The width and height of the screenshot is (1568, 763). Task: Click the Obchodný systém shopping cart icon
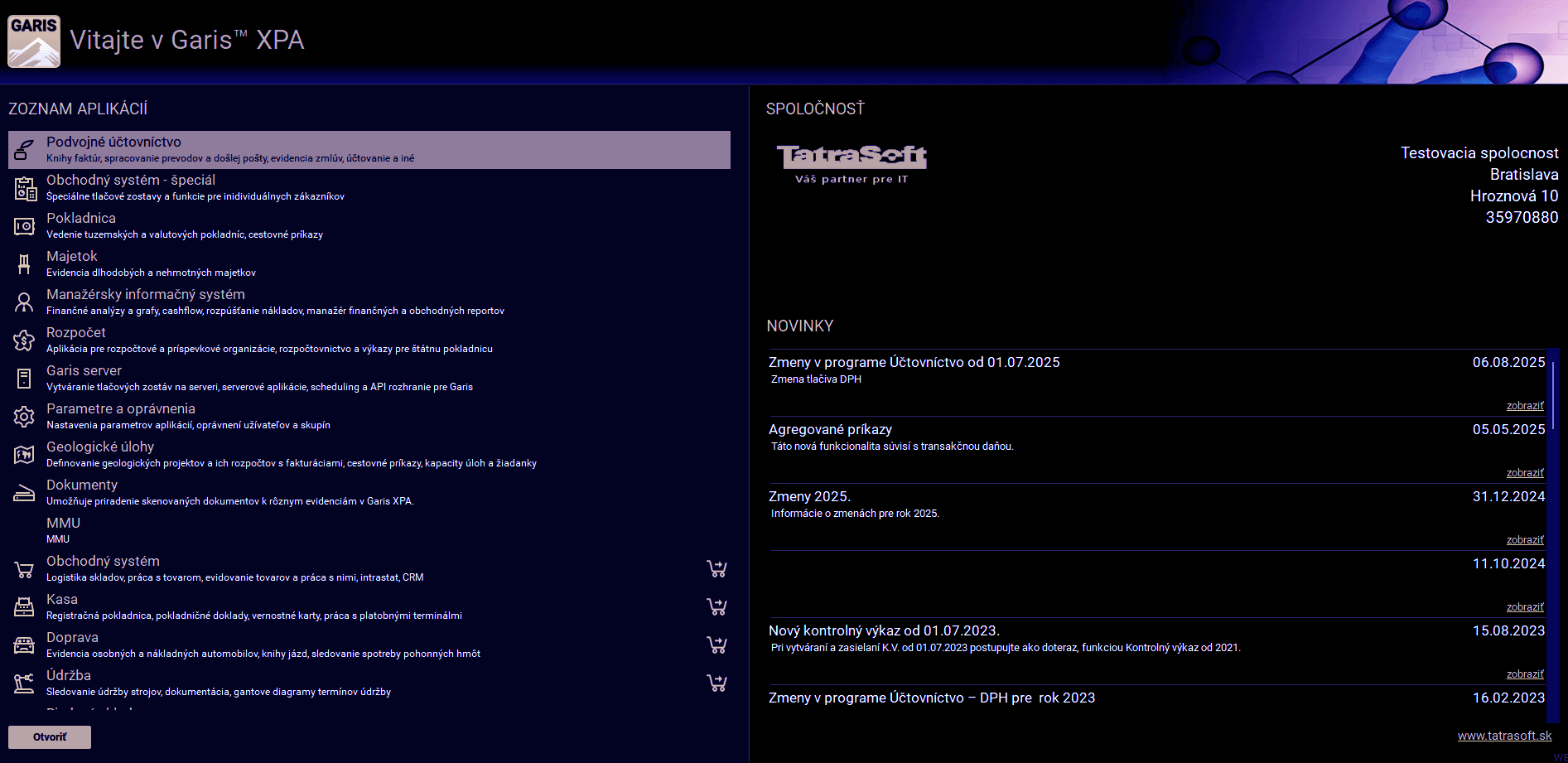tap(24, 570)
